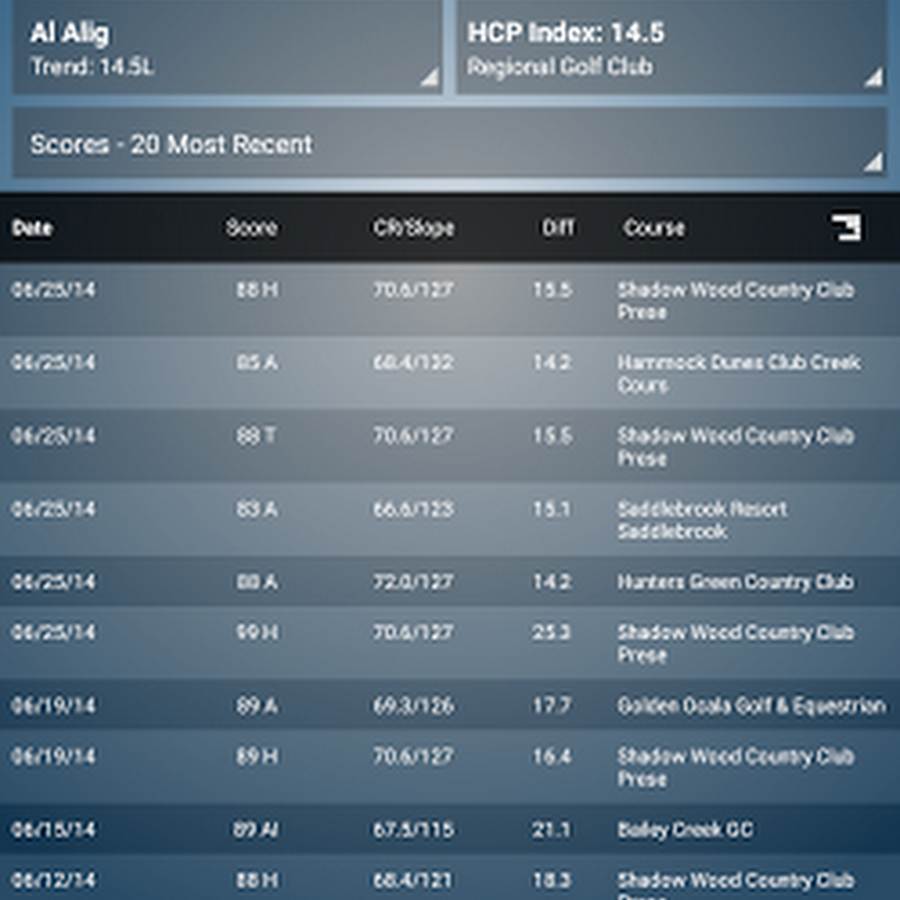Select the 89 H score cell
Screen dimensions: 900x900
(257, 756)
